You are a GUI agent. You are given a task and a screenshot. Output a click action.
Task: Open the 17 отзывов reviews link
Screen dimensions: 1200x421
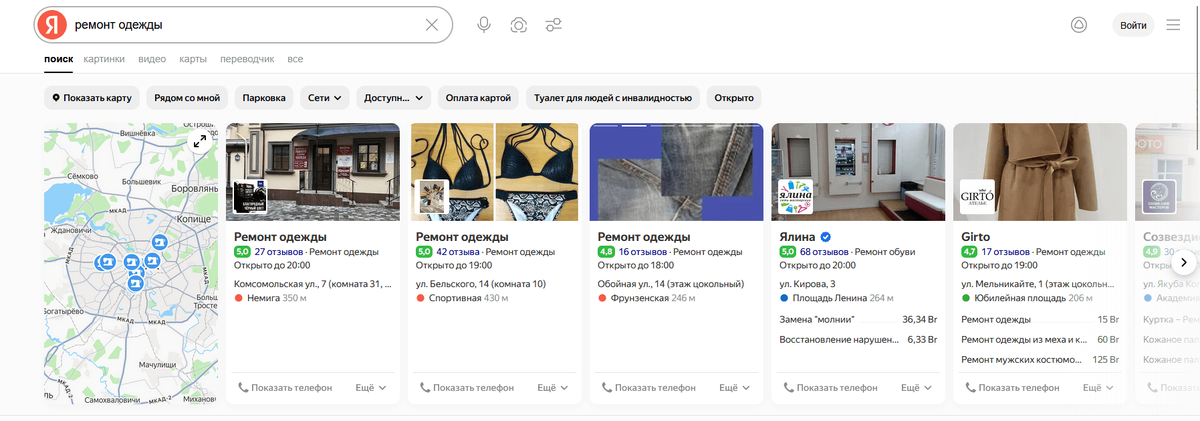point(1007,252)
